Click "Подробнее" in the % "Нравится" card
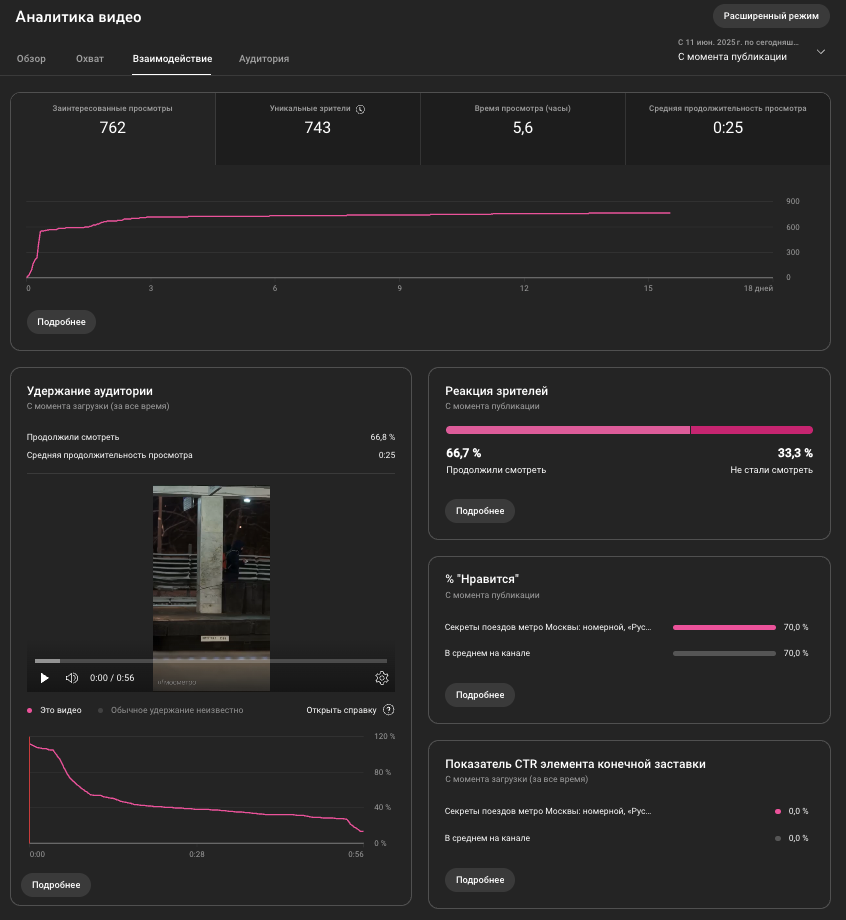Viewport: 846px width, 920px height. [x=480, y=694]
